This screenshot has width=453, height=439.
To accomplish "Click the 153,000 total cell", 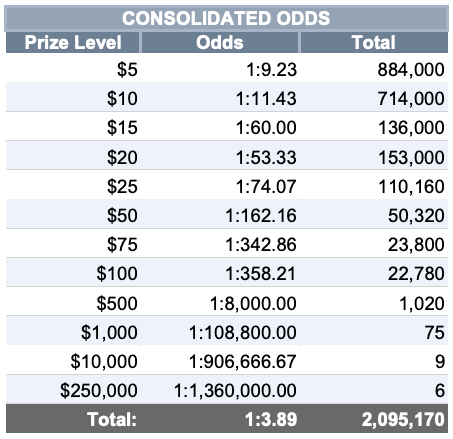I will 374,156.
